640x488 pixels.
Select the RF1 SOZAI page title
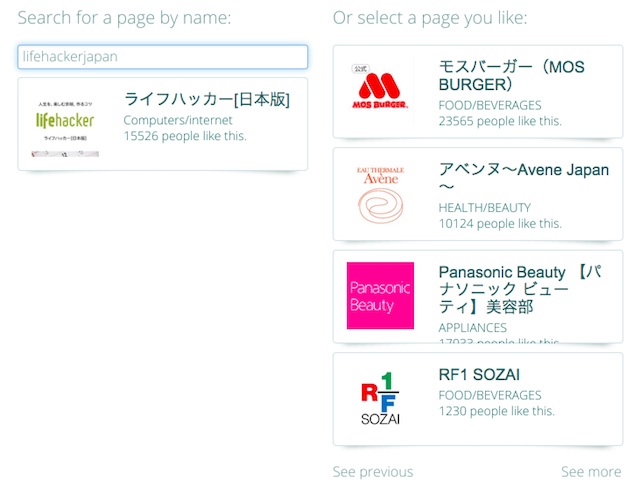pos(479,375)
